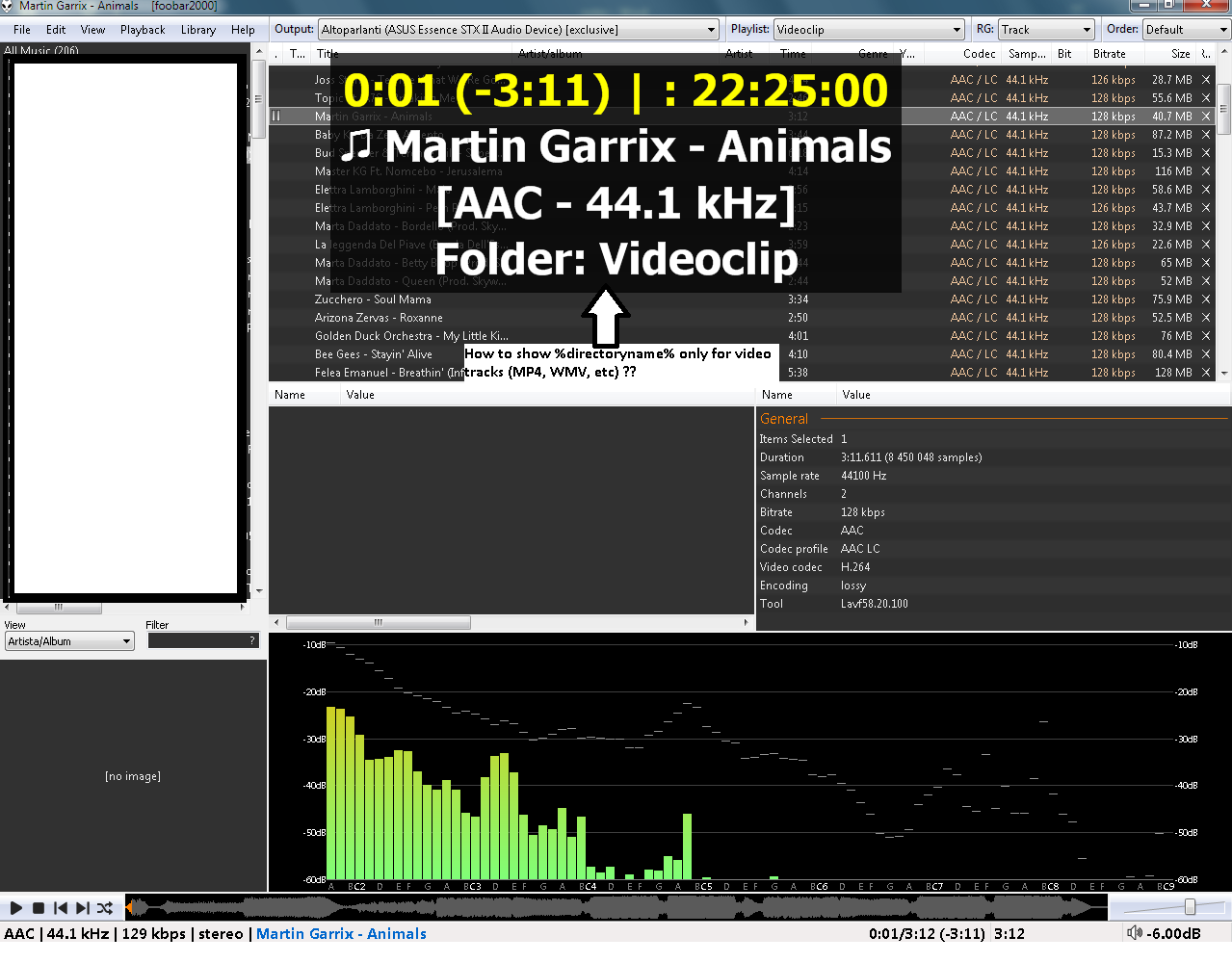The image size is (1232, 963).
Task: Click X icon on the 28.7 MB row
Action: click(x=1206, y=80)
